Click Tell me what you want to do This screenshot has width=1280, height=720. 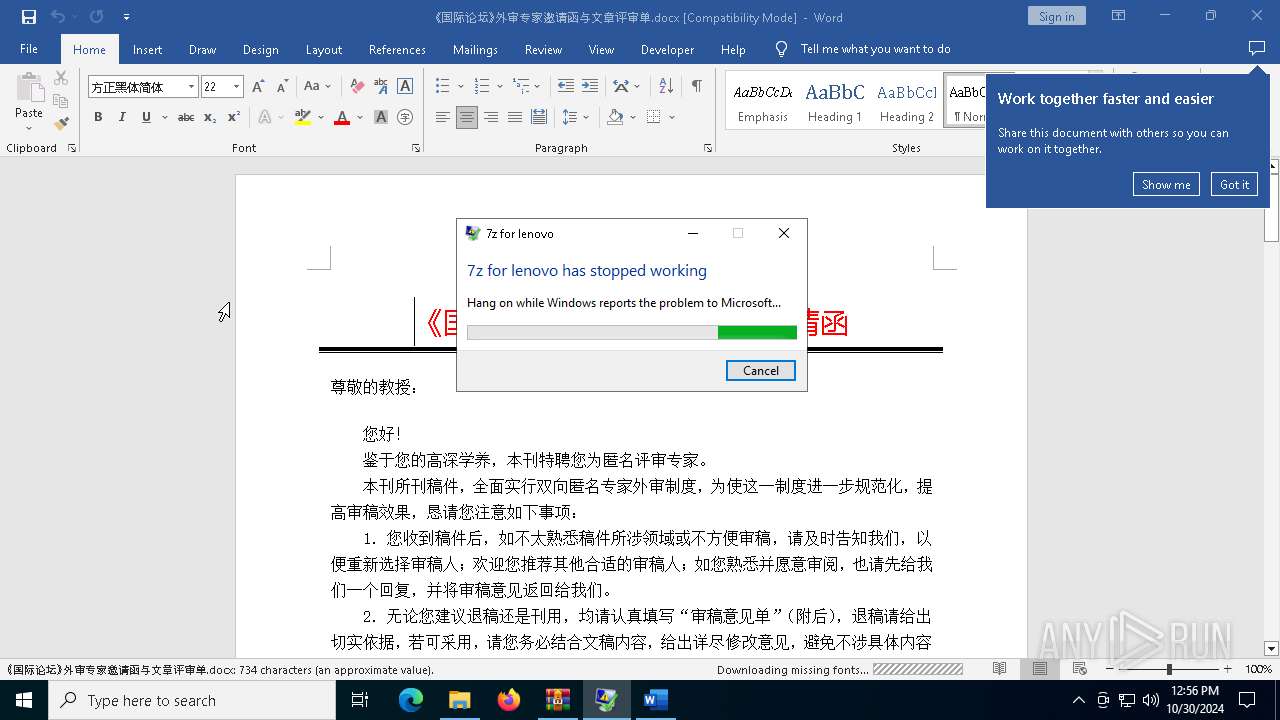[x=875, y=49]
